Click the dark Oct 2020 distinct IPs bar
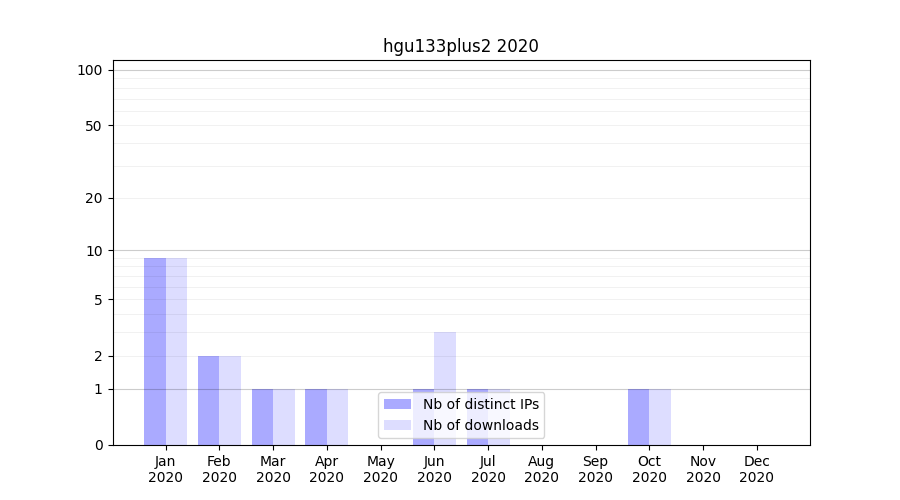This screenshot has height=500, width=900. pos(638,416)
